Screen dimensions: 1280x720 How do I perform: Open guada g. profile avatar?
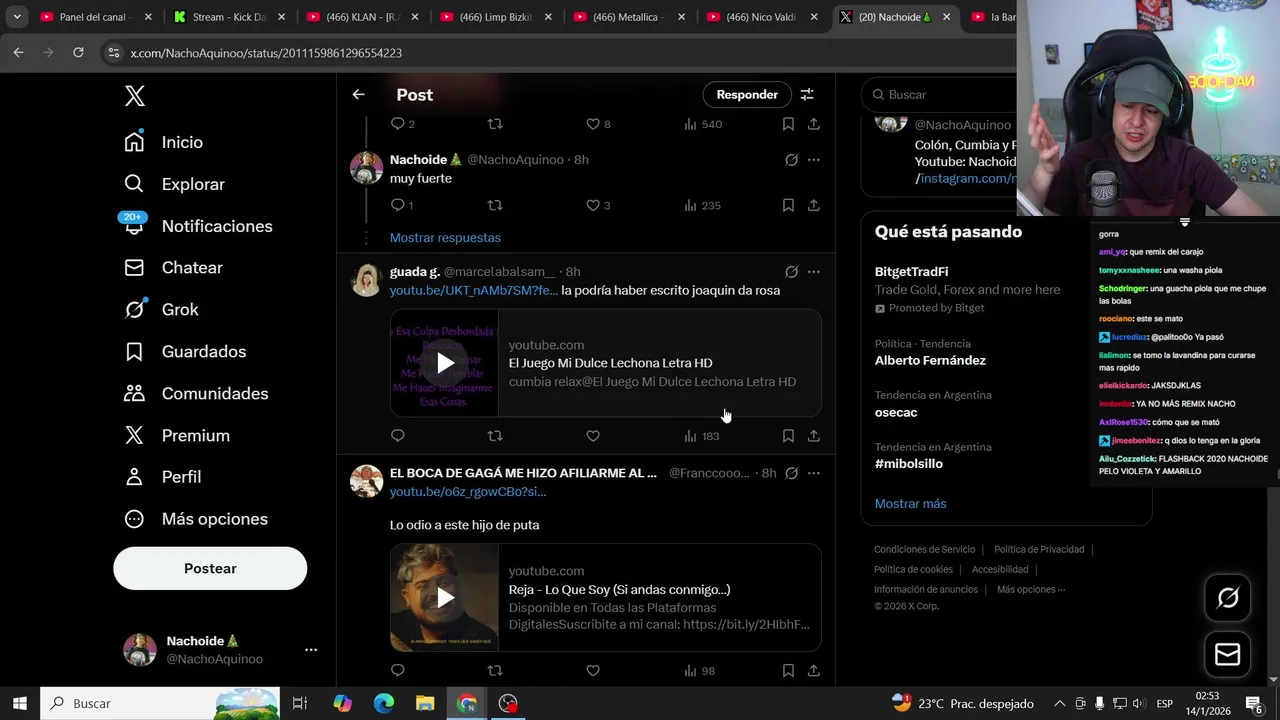367,281
